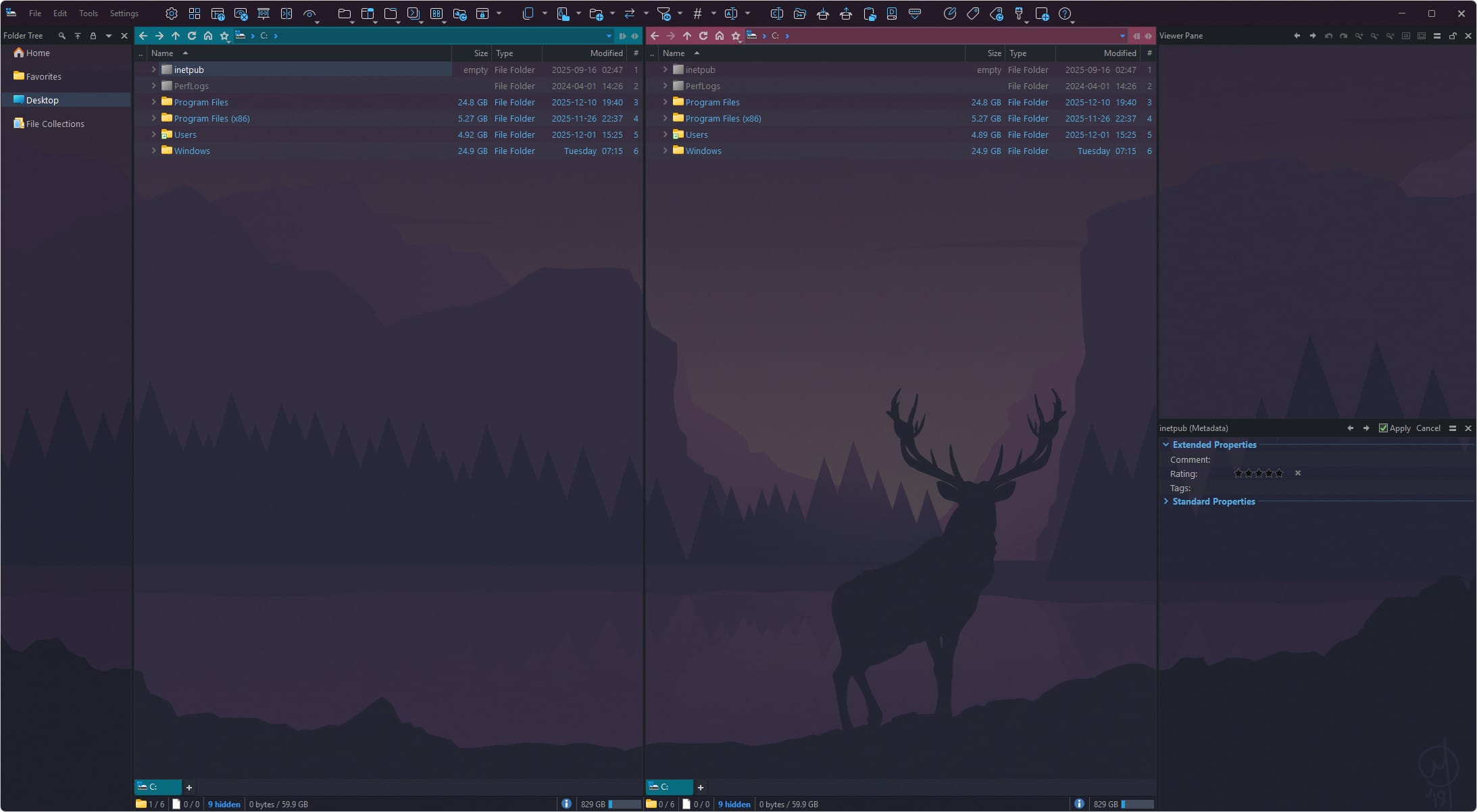Viewport: 1477px width, 812px height.
Task: Click Cancel in the inetpub metadata pane
Action: [x=1427, y=428]
